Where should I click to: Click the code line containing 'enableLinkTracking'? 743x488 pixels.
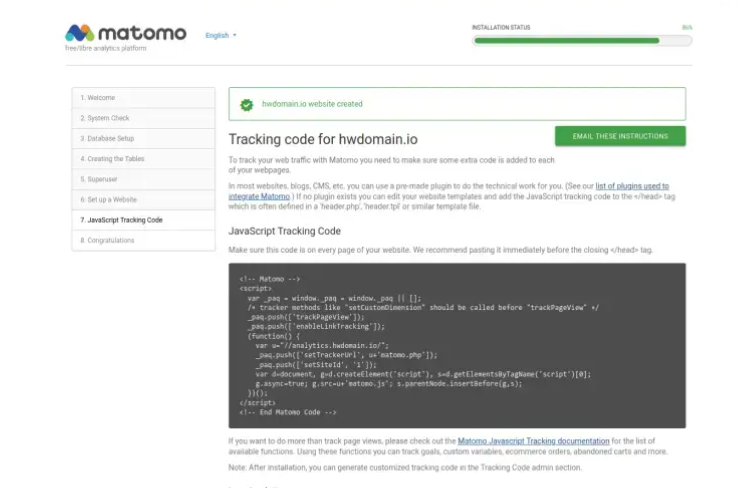pyautogui.click(x=316, y=326)
